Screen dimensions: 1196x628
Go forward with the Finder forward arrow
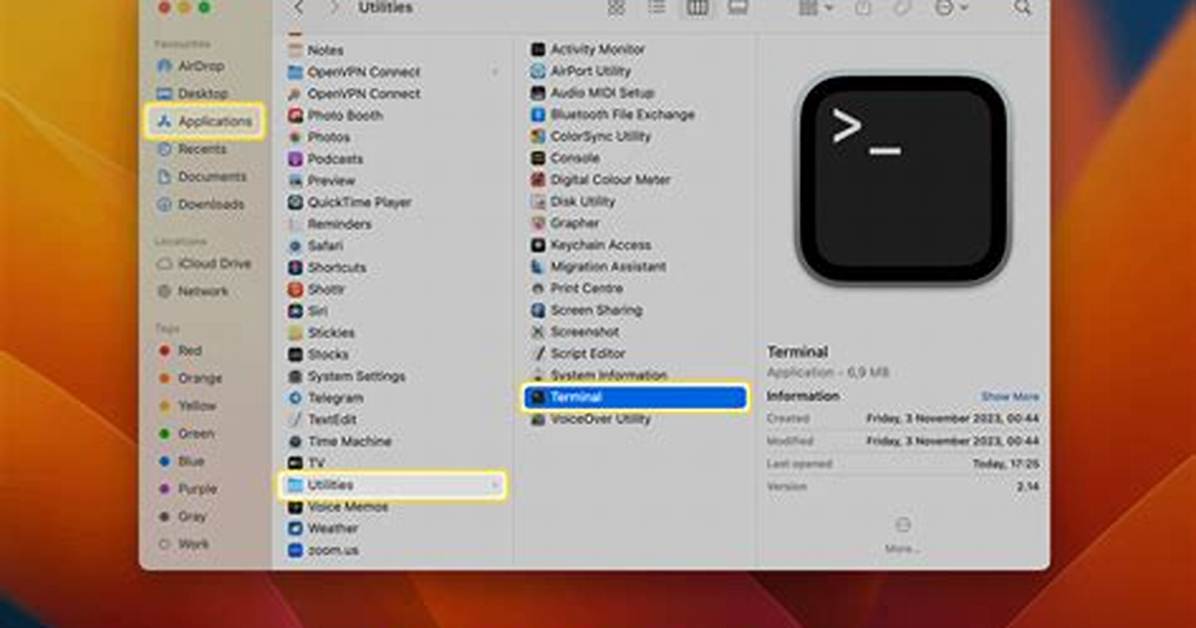point(333,8)
